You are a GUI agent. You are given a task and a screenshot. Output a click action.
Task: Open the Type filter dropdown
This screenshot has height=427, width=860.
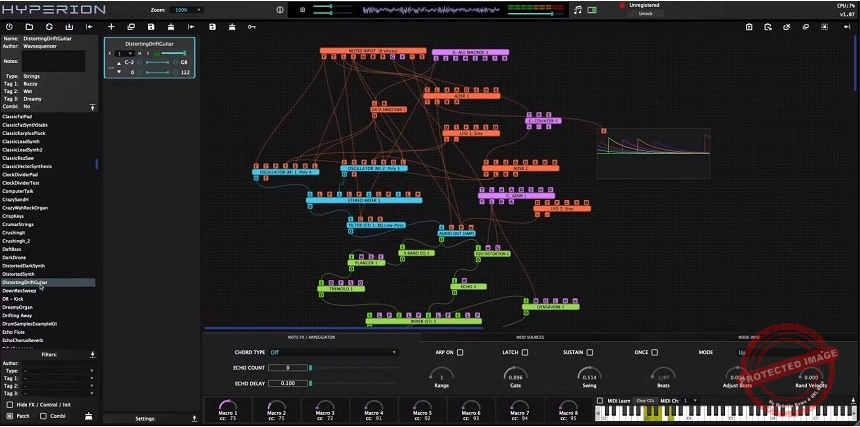pyautogui.click(x=59, y=371)
